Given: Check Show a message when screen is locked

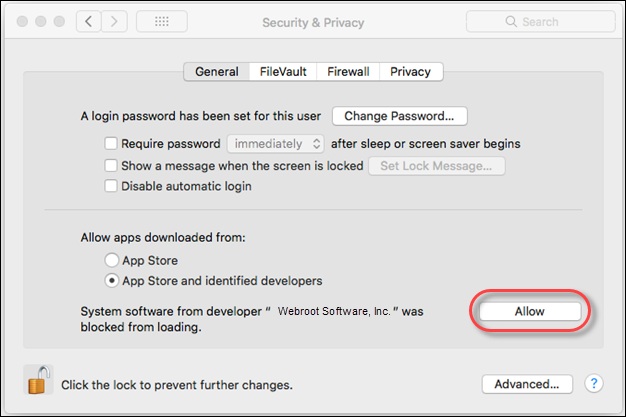Looking at the screenshot, I should [x=111, y=165].
